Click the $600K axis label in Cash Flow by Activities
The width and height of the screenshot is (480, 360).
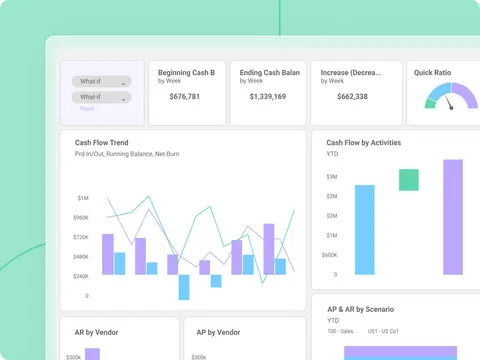tap(330, 255)
